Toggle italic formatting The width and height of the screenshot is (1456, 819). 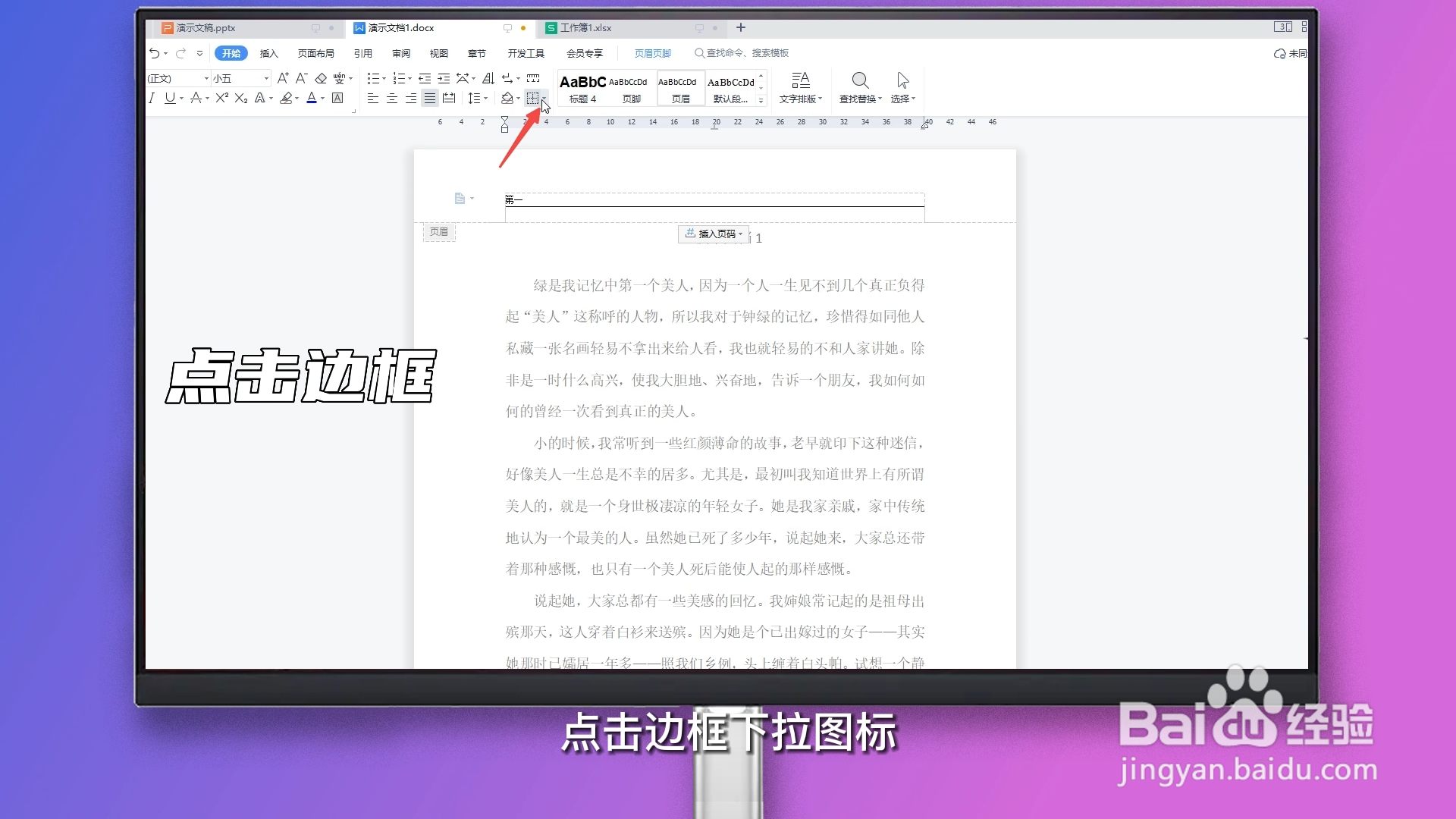pyautogui.click(x=151, y=98)
